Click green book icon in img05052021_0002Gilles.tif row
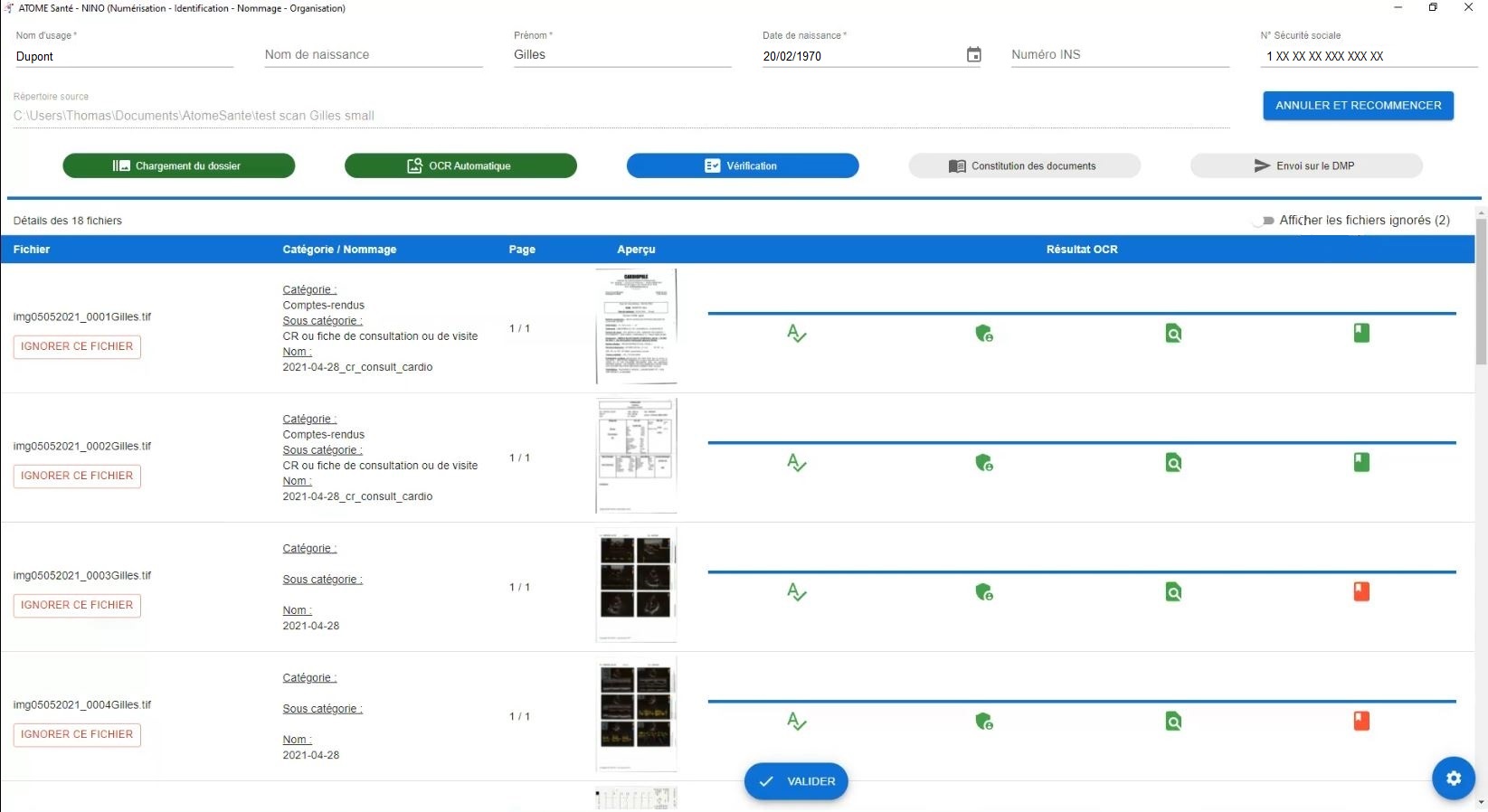The height and width of the screenshot is (812, 1488). click(1361, 462)
